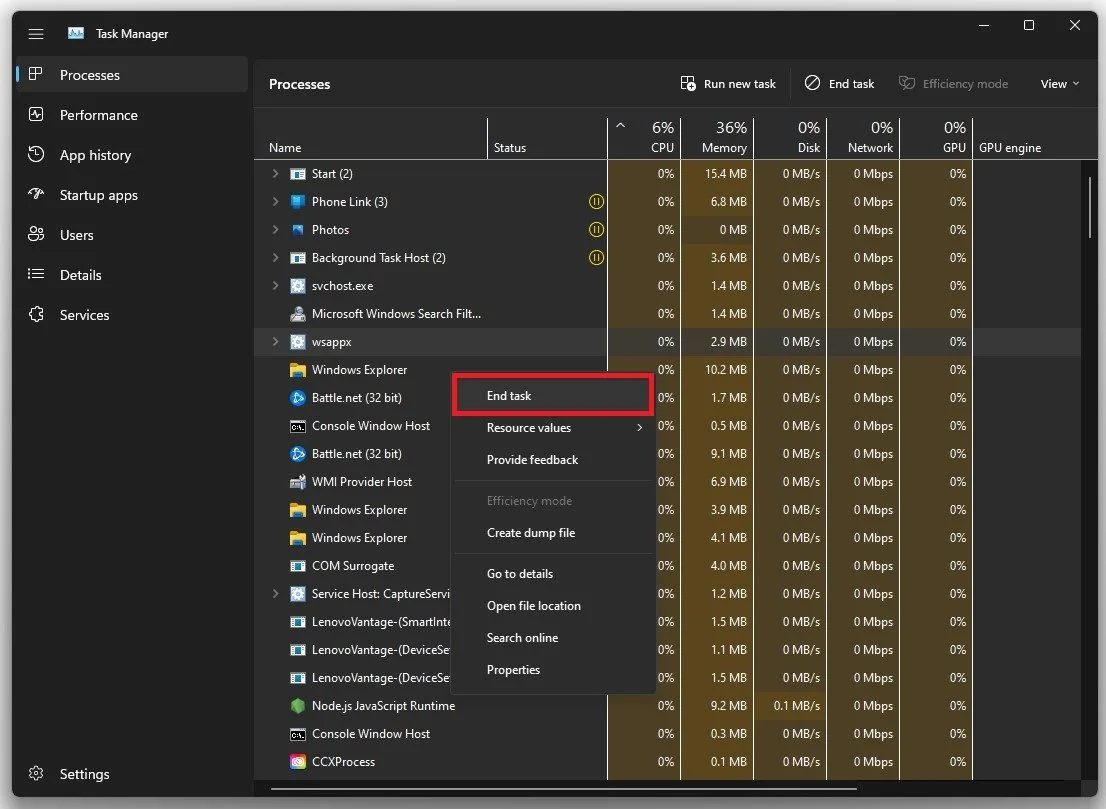Select the App history icon
Image resolution: width=1106 pixels, height=809 pixels.
tap(36, 154)
